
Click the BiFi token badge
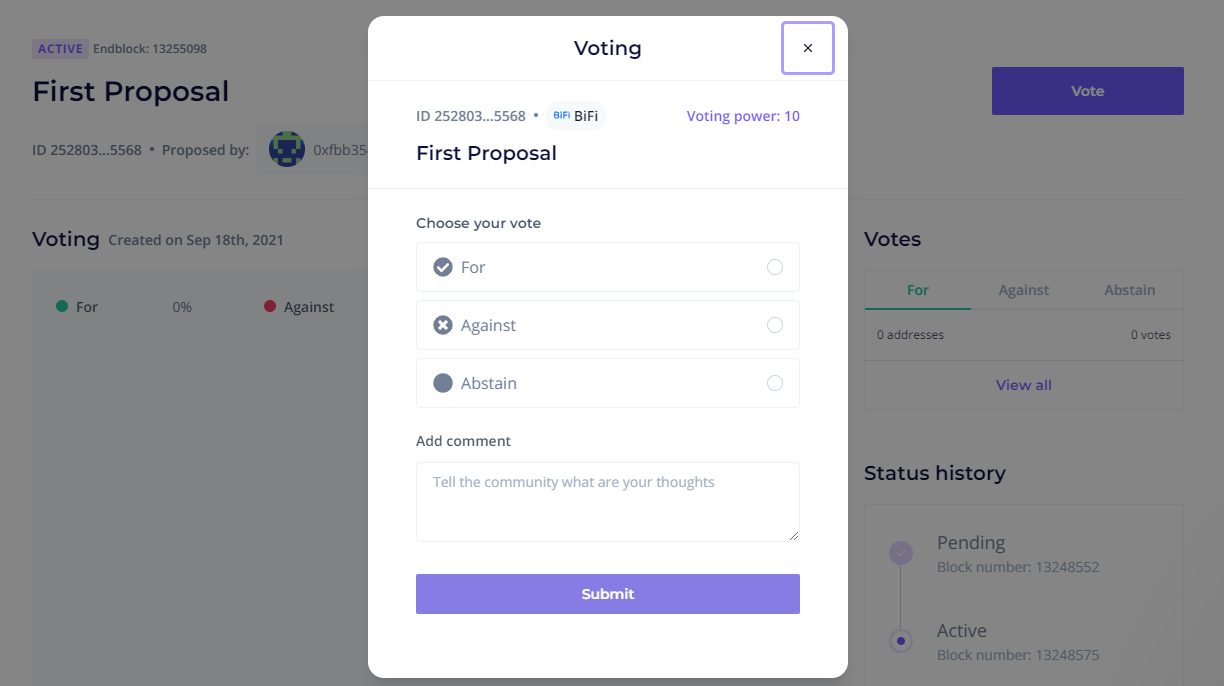click(576, 116)
